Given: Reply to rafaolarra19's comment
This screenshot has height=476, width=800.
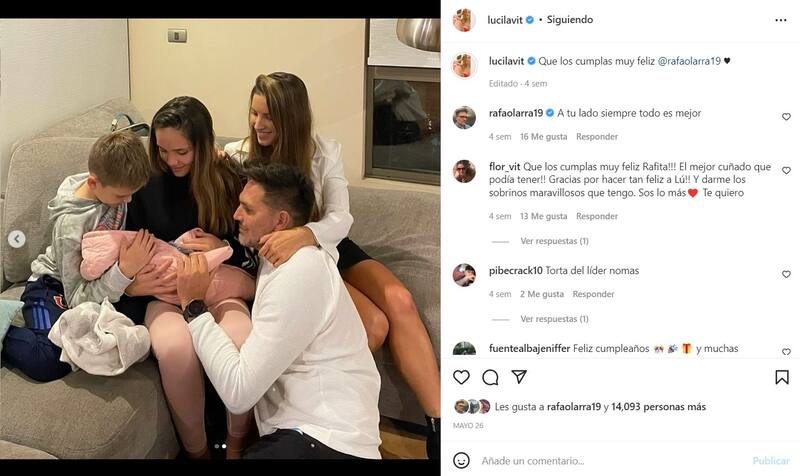Looking at the screenshot, I should [597, 136].
